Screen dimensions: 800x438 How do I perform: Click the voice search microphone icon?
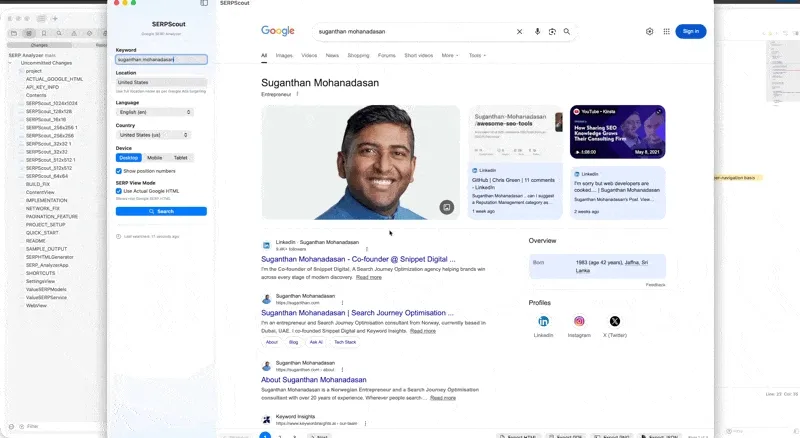point(537,32)
